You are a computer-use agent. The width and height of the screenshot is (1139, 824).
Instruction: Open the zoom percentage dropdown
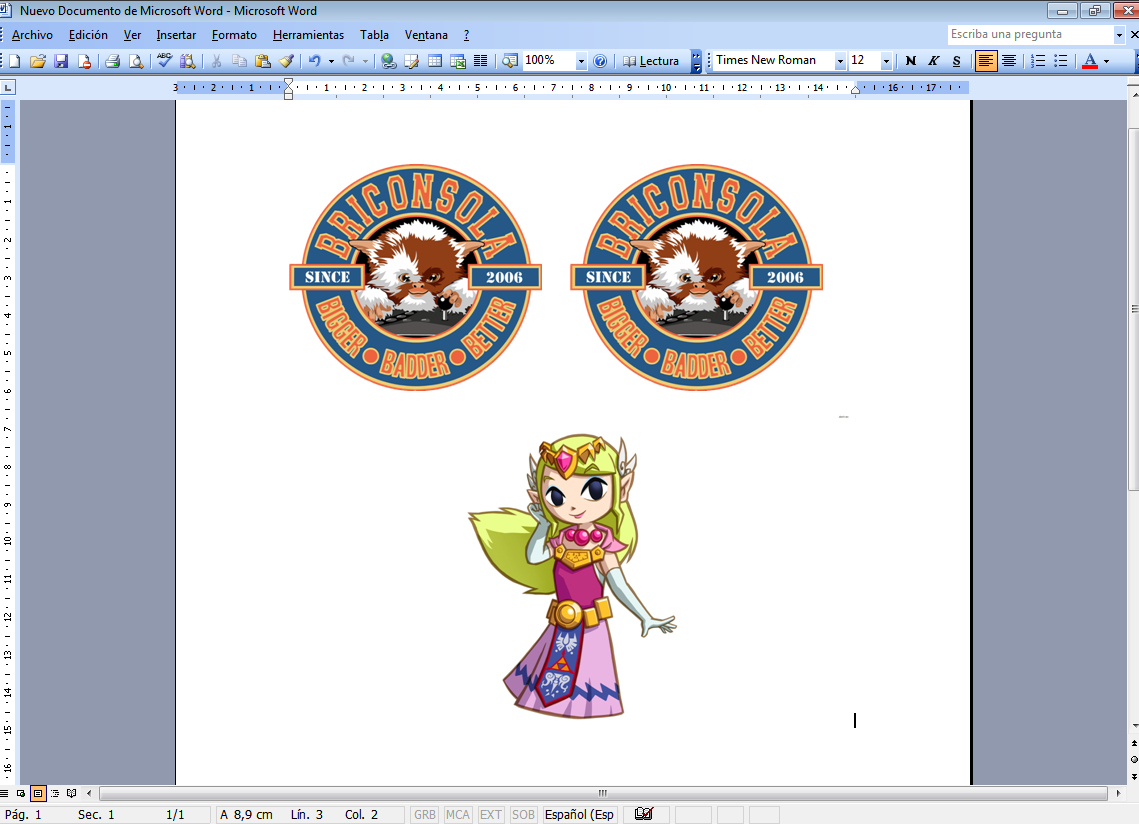tap(581, 61)
